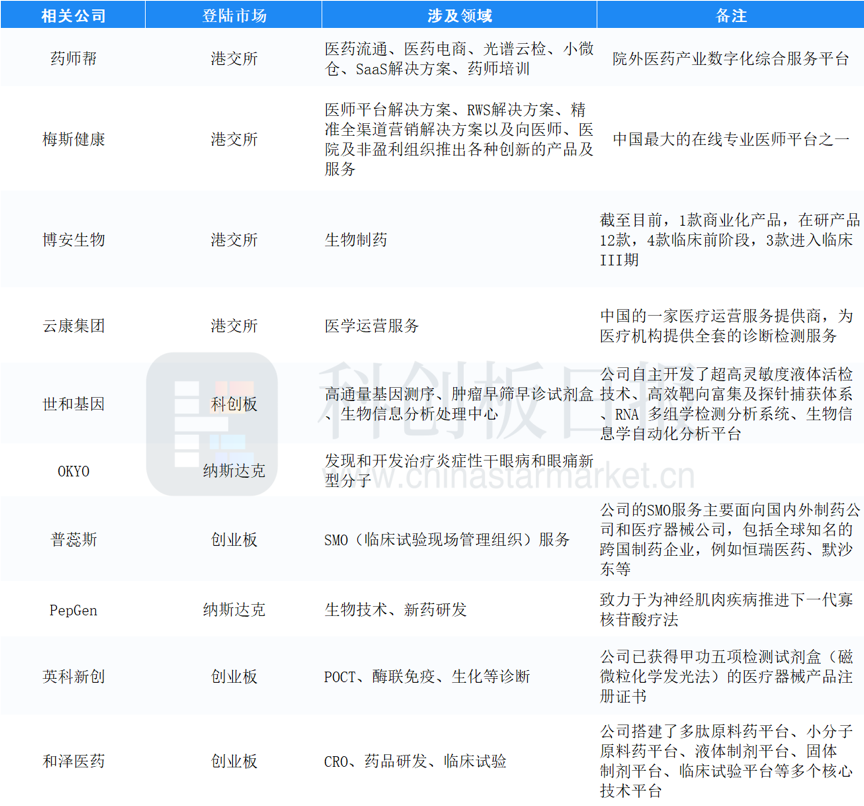
Task: Select the 医学运营服务 field cell
Action: (372, 326)
